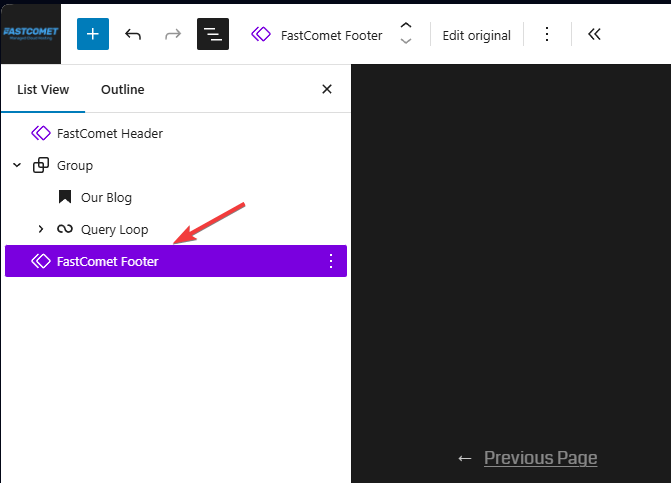The image size is (671, 483).
Task: Move the block down with the down chevron
Action: click(405, 42)
